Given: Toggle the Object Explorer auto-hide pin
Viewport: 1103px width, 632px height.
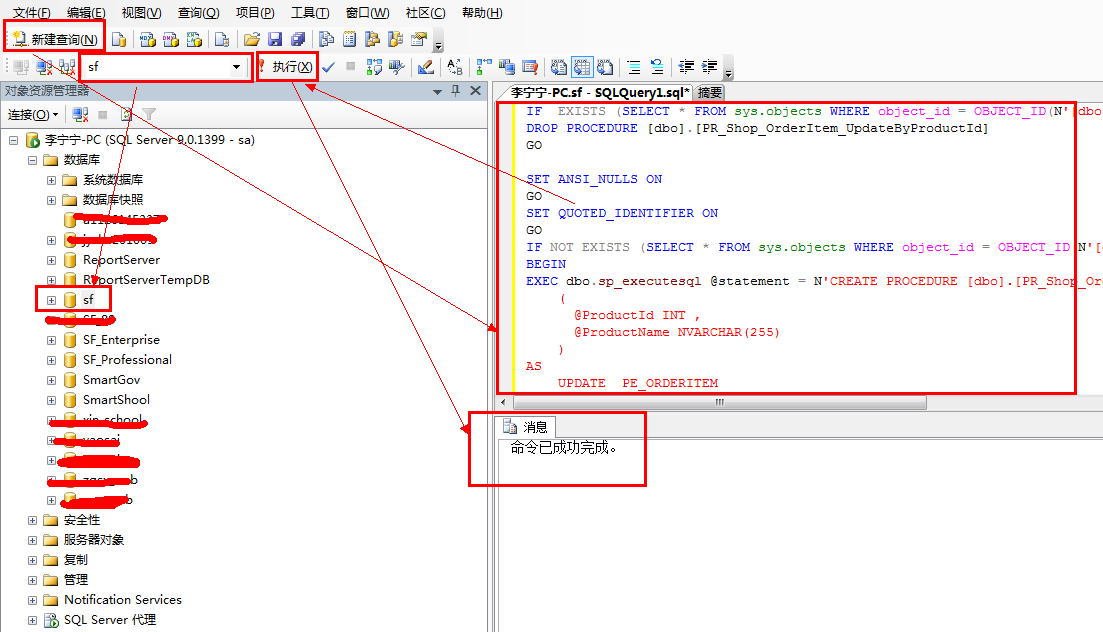Looking at the screenshot, I should click(x=456, y=91).
